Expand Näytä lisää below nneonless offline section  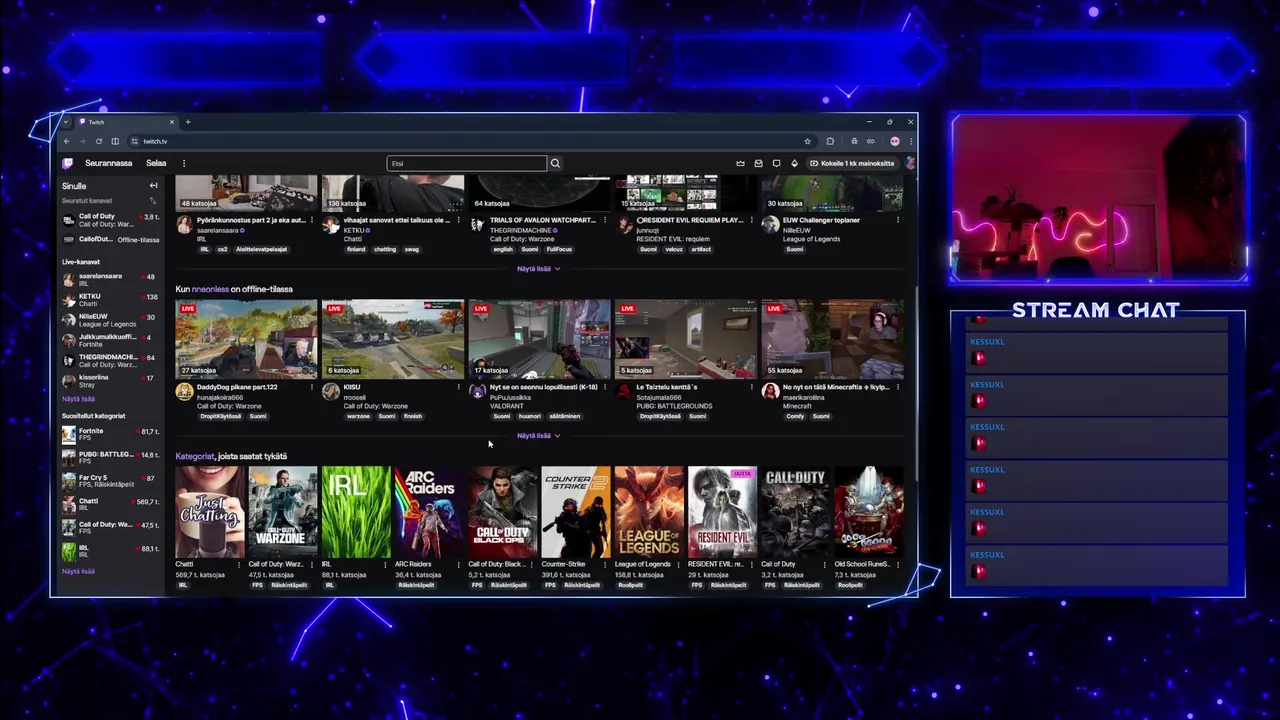click(538, 436)
